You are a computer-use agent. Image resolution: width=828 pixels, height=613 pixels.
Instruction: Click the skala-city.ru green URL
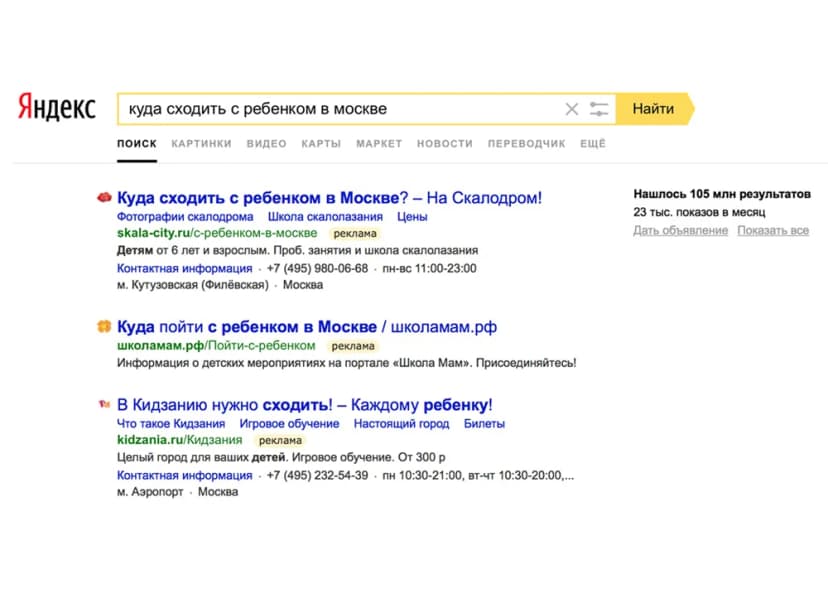coord(217,233)
